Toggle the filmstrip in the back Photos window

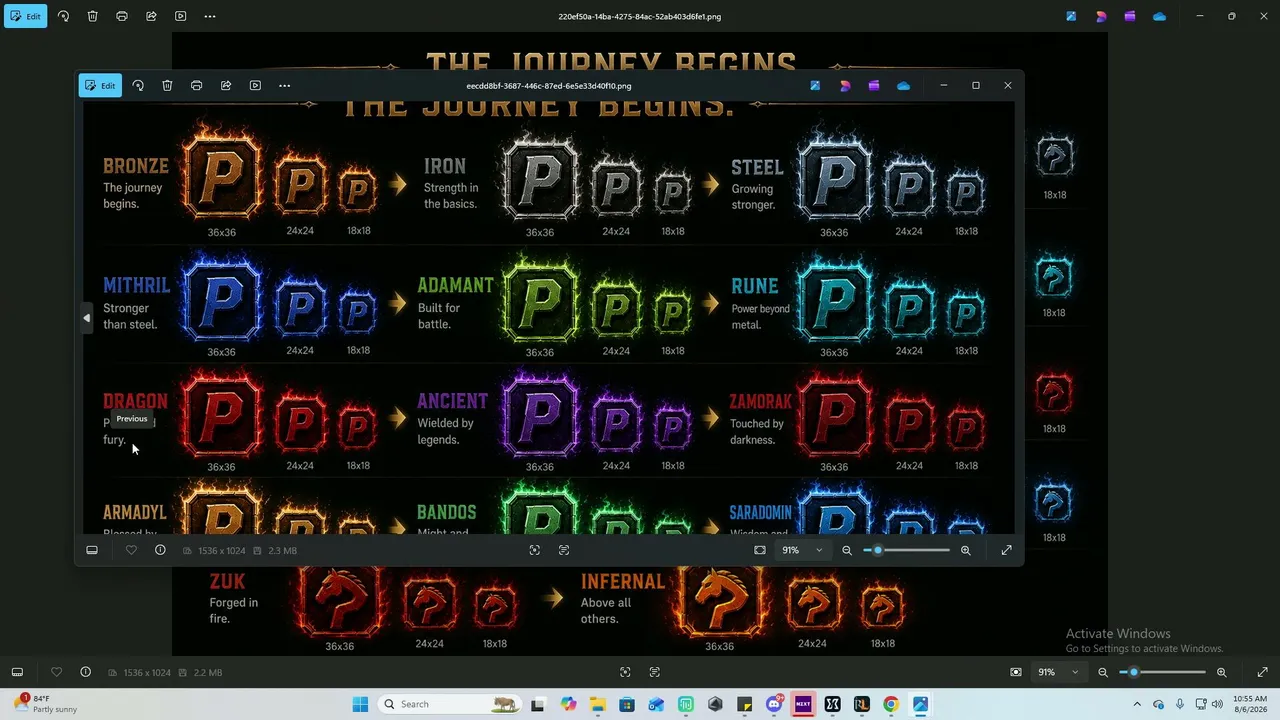[x=17, y=672]
